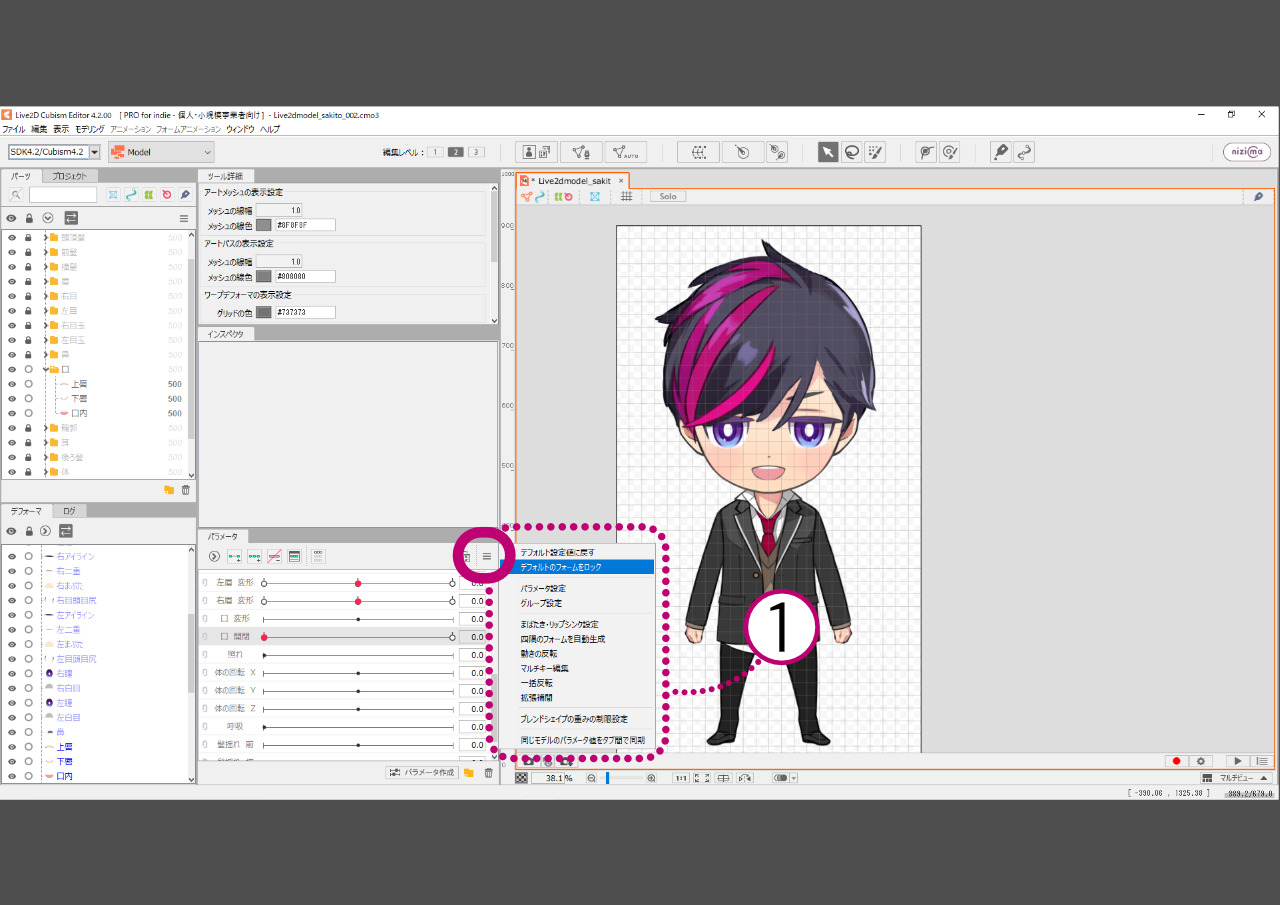Set edit level to 1

click(x=436, y=152)
